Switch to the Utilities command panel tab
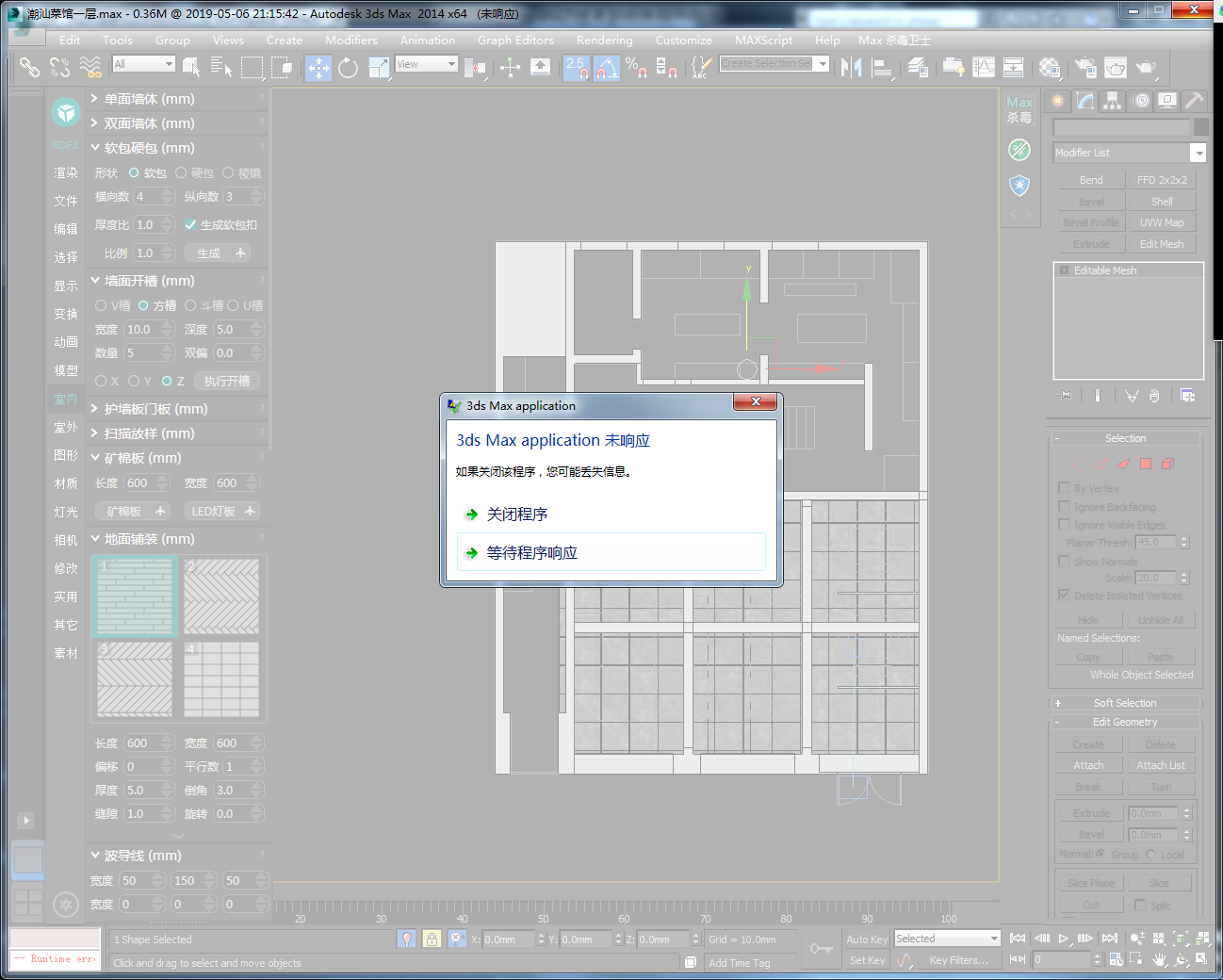The height and width of the screenshot is (980, 1223). [1194, 101]
